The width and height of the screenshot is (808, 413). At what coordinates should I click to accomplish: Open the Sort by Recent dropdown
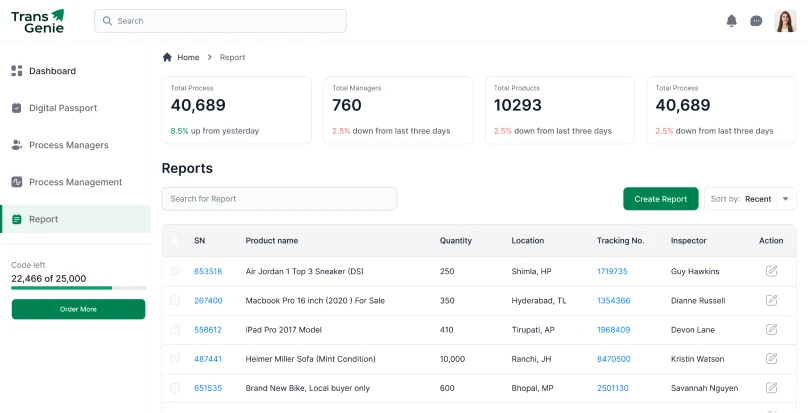[x=750, y=199]
